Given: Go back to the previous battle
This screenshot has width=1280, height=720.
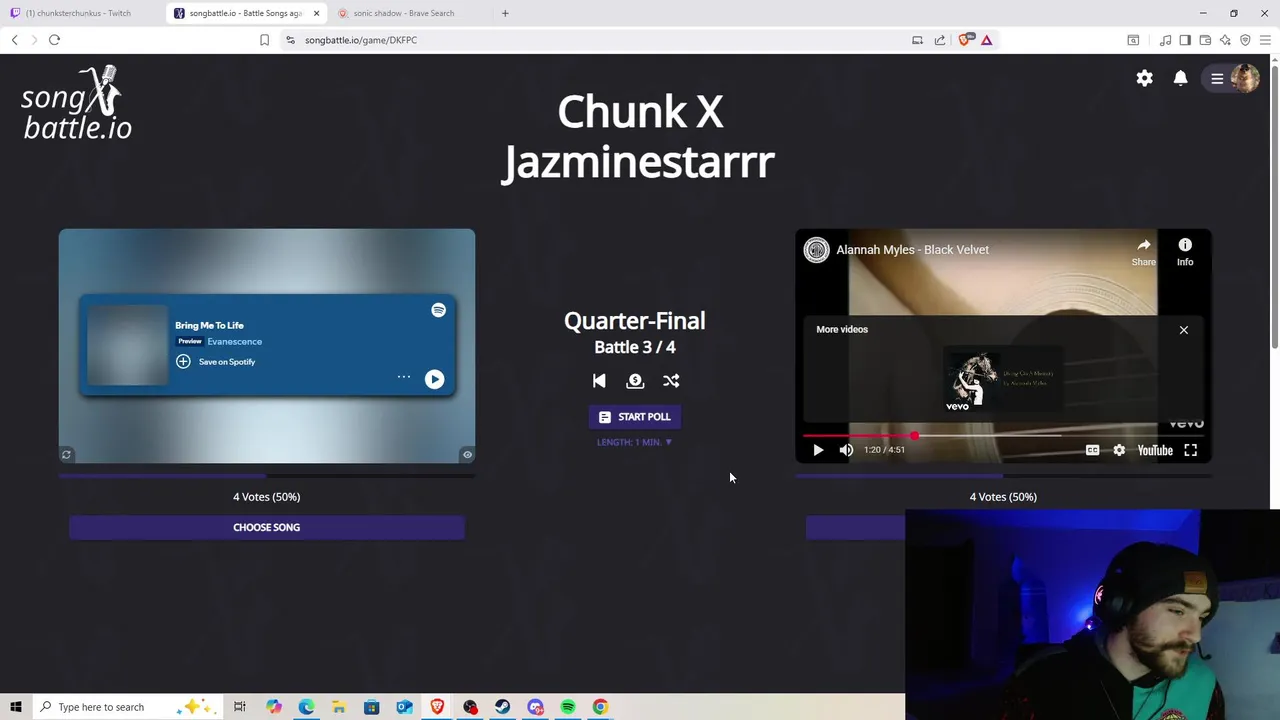Looking at the screenshot, I should pyautogui.click(x=599, y=380).
